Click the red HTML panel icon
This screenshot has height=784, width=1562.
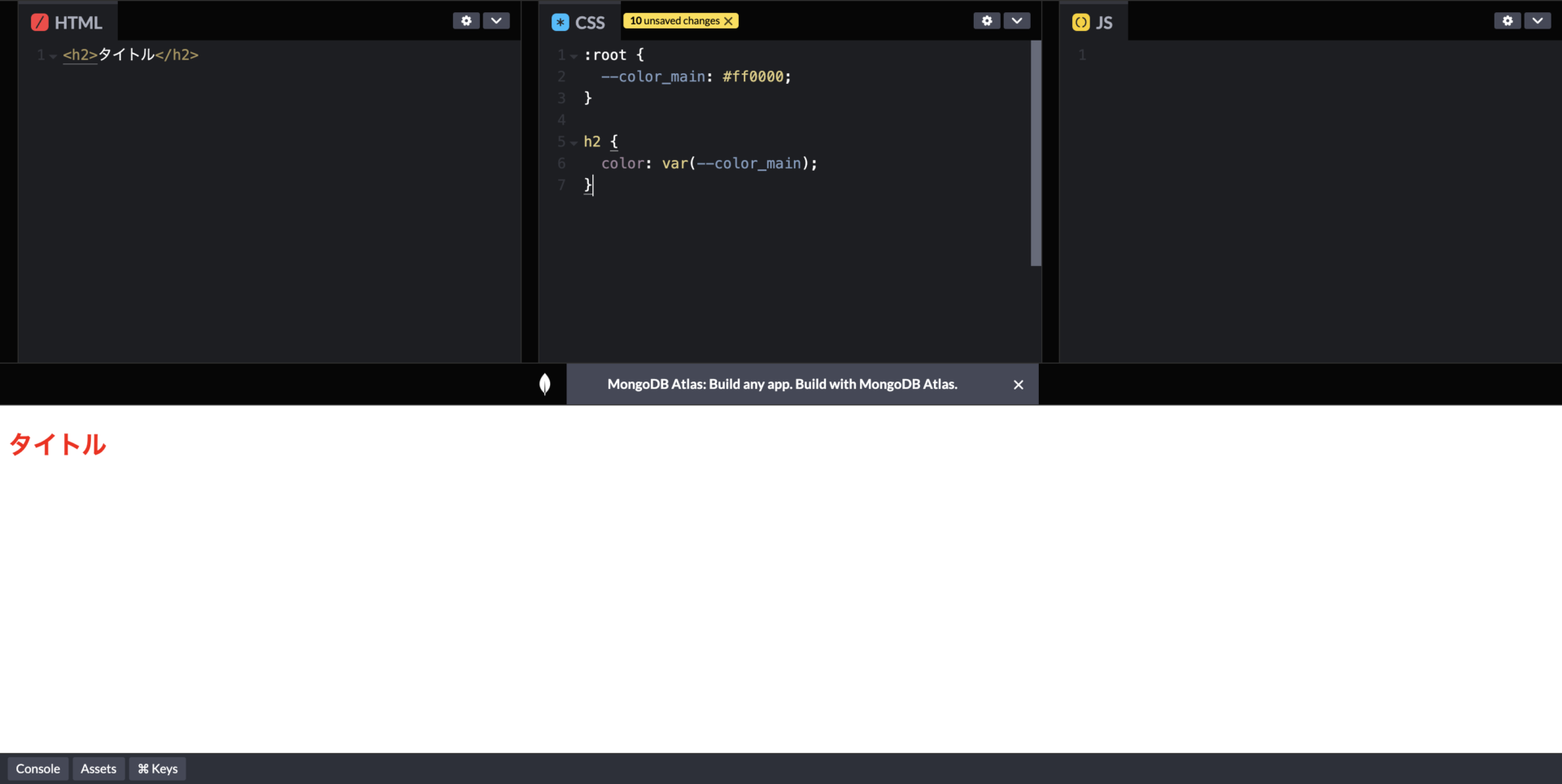pos(40,23)
